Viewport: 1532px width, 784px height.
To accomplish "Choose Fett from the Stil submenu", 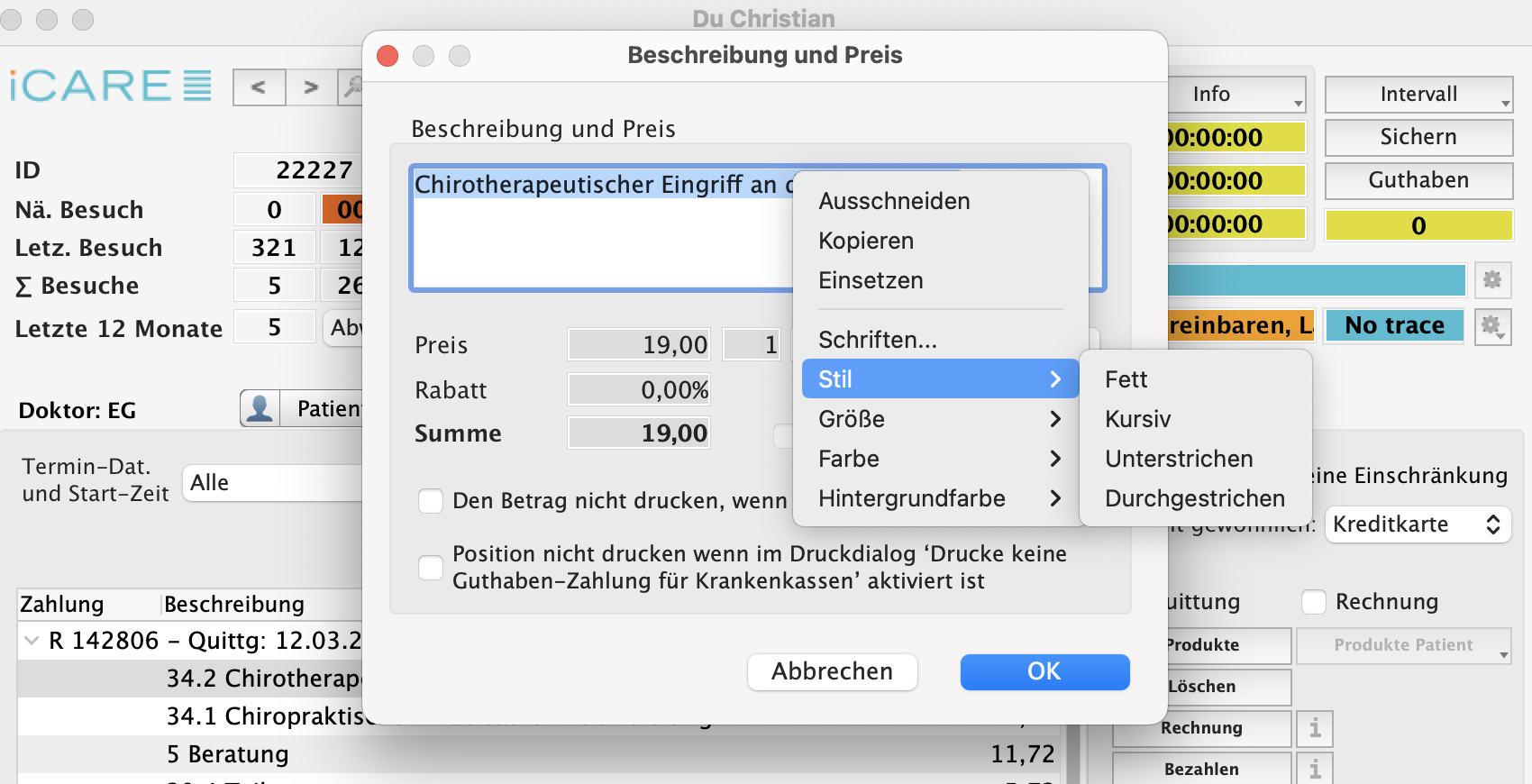I will 1126,379.
